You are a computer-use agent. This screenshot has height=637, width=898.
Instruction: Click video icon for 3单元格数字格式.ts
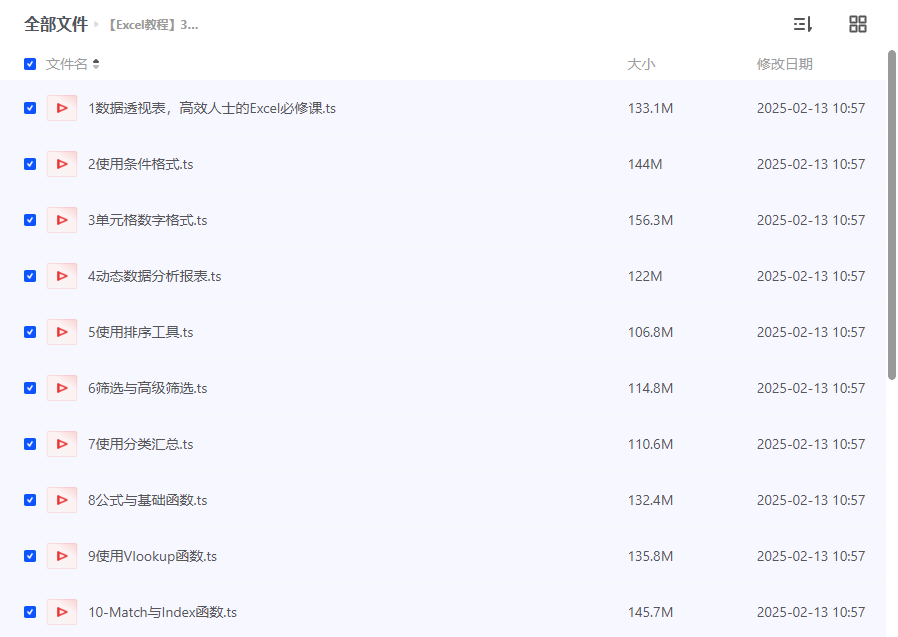pyautogui.click(x=62, y=220)
